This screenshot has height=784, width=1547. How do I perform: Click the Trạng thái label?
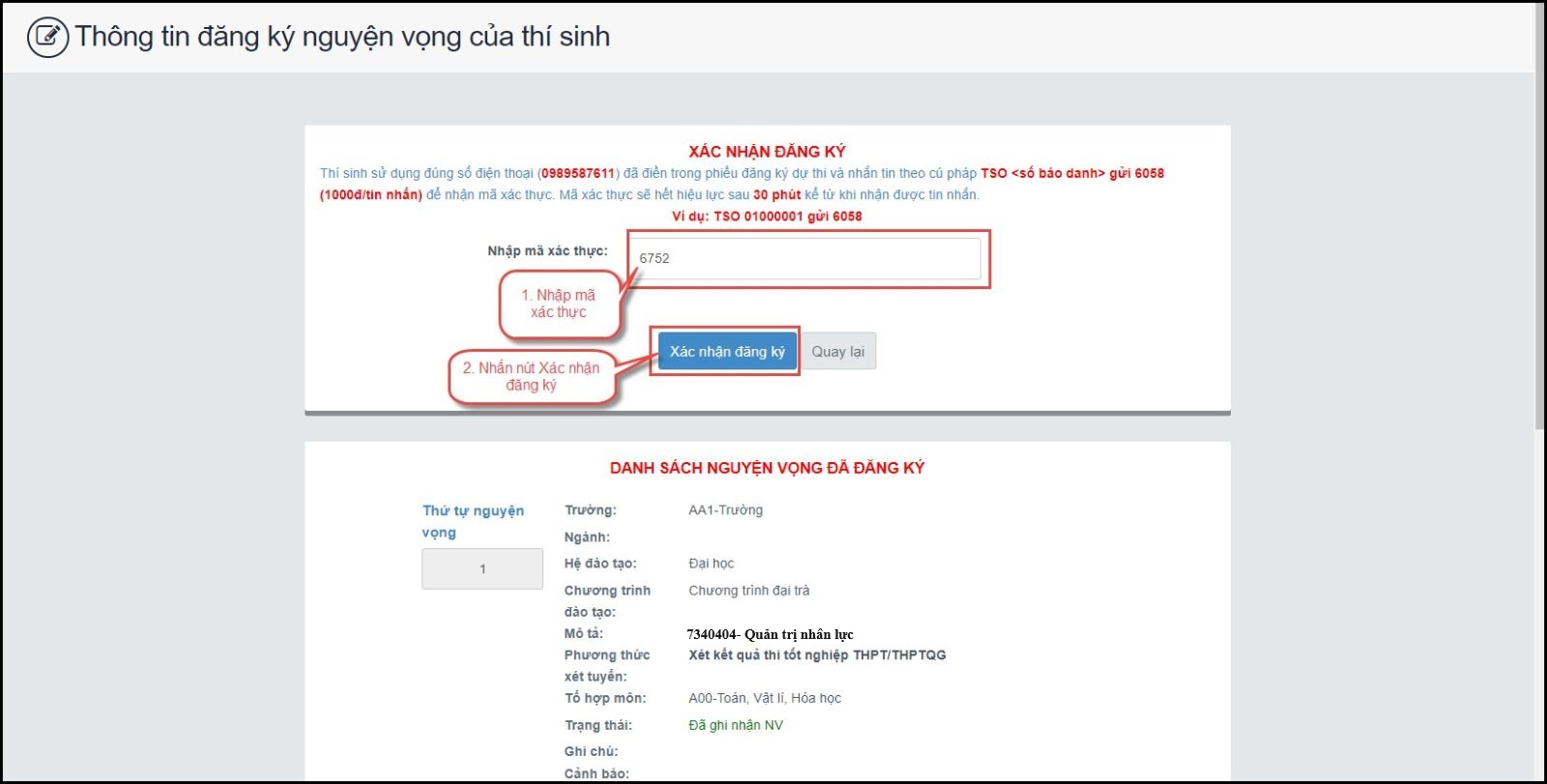pos(598,725)
